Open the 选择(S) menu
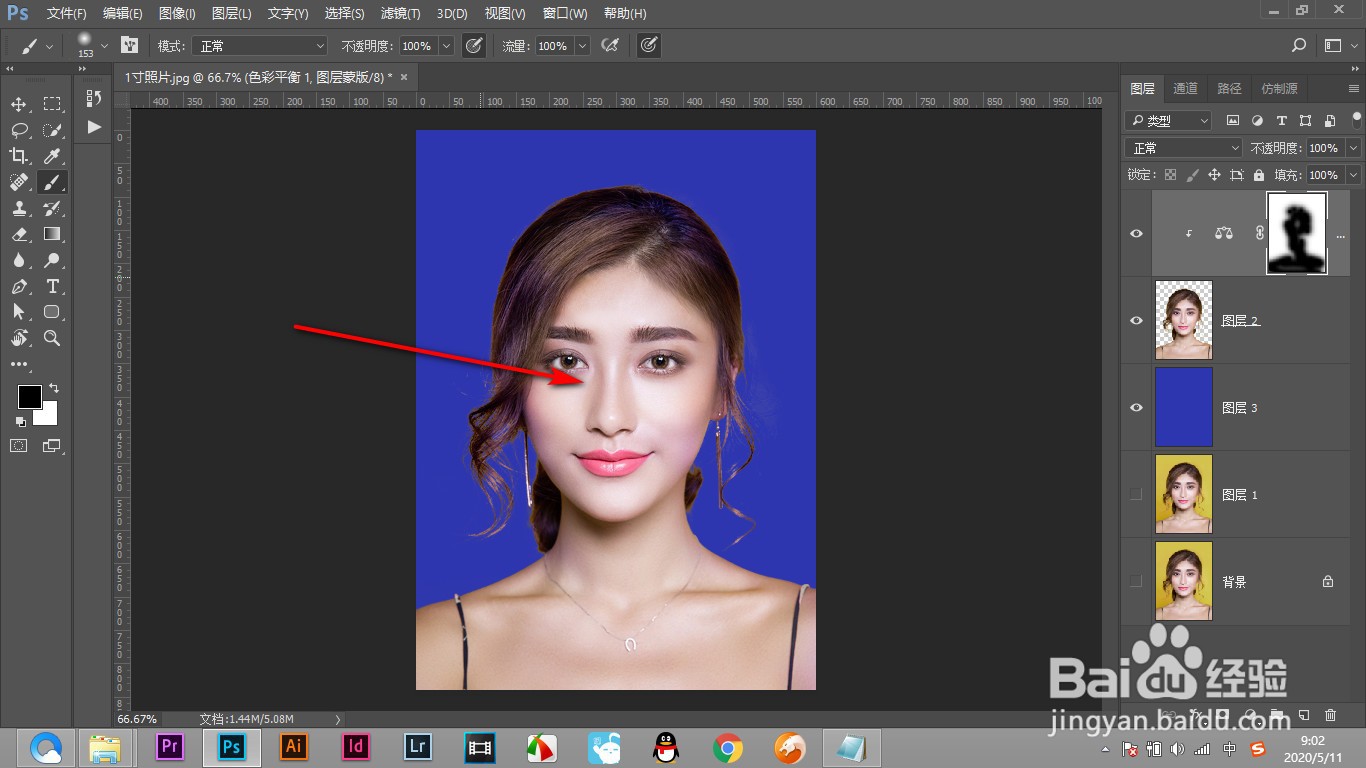1366x768 pixels. (345, 13)
